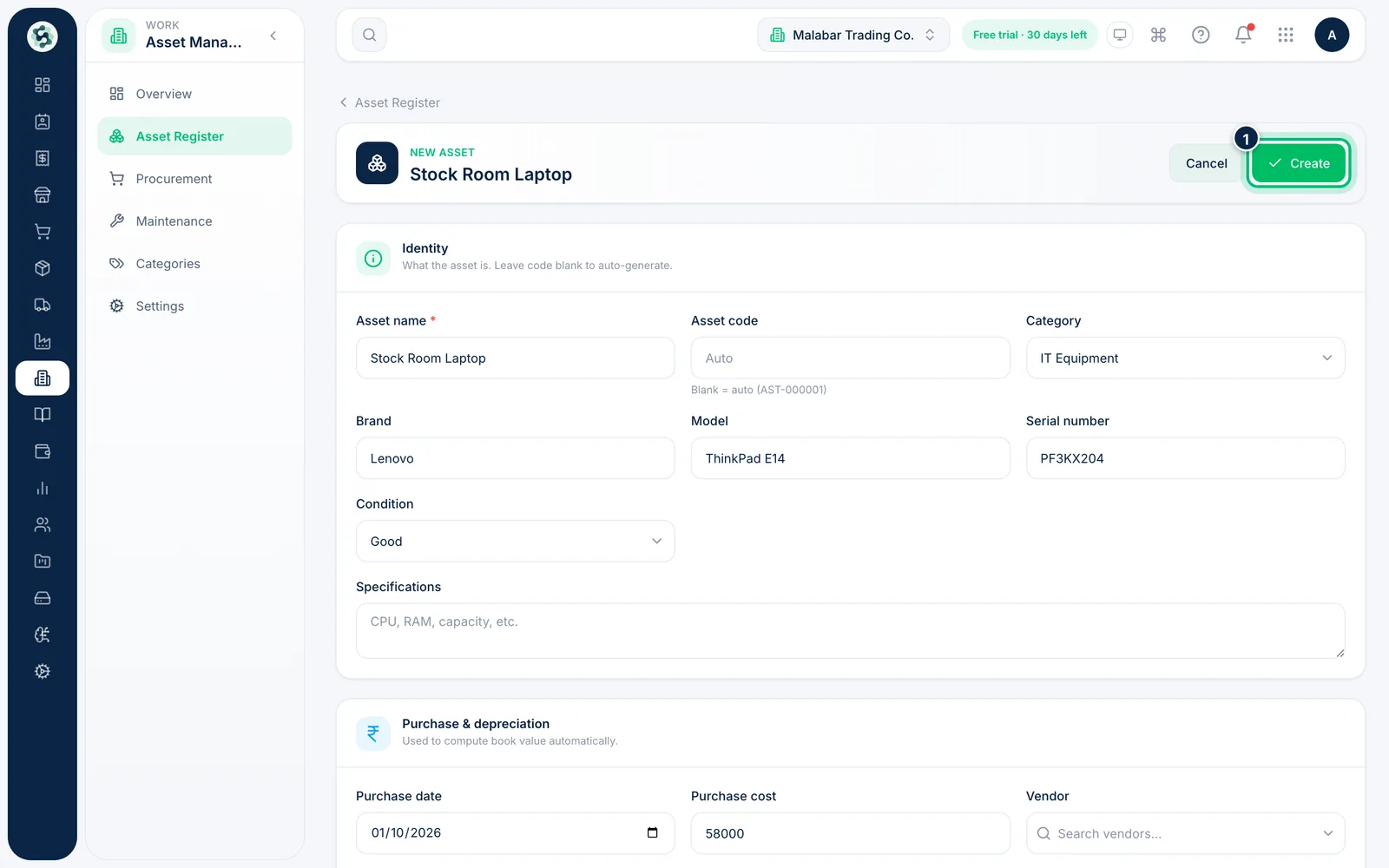Click the Cancel button

tap(1206, 163)
